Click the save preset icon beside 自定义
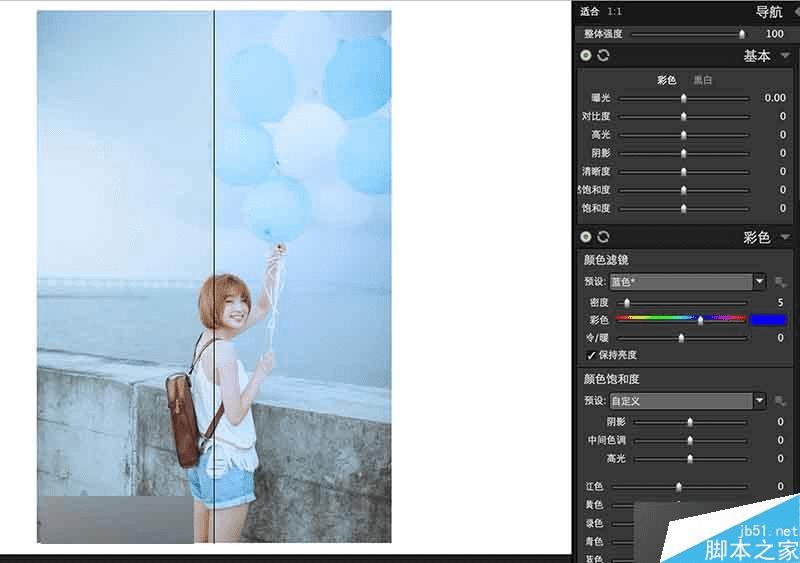800x563 pixels. click(780, 401)
